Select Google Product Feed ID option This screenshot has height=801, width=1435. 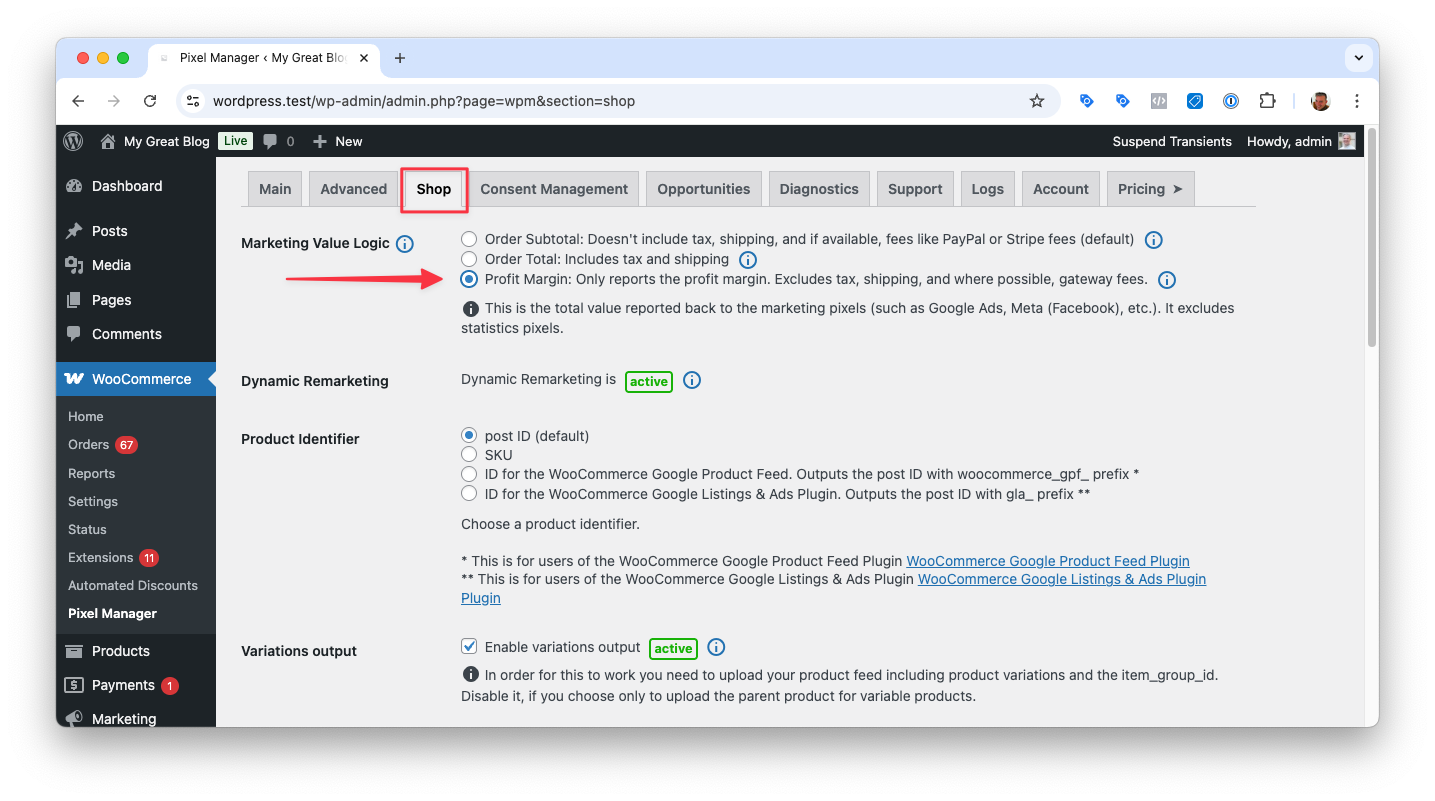click(x=469, y=474)
